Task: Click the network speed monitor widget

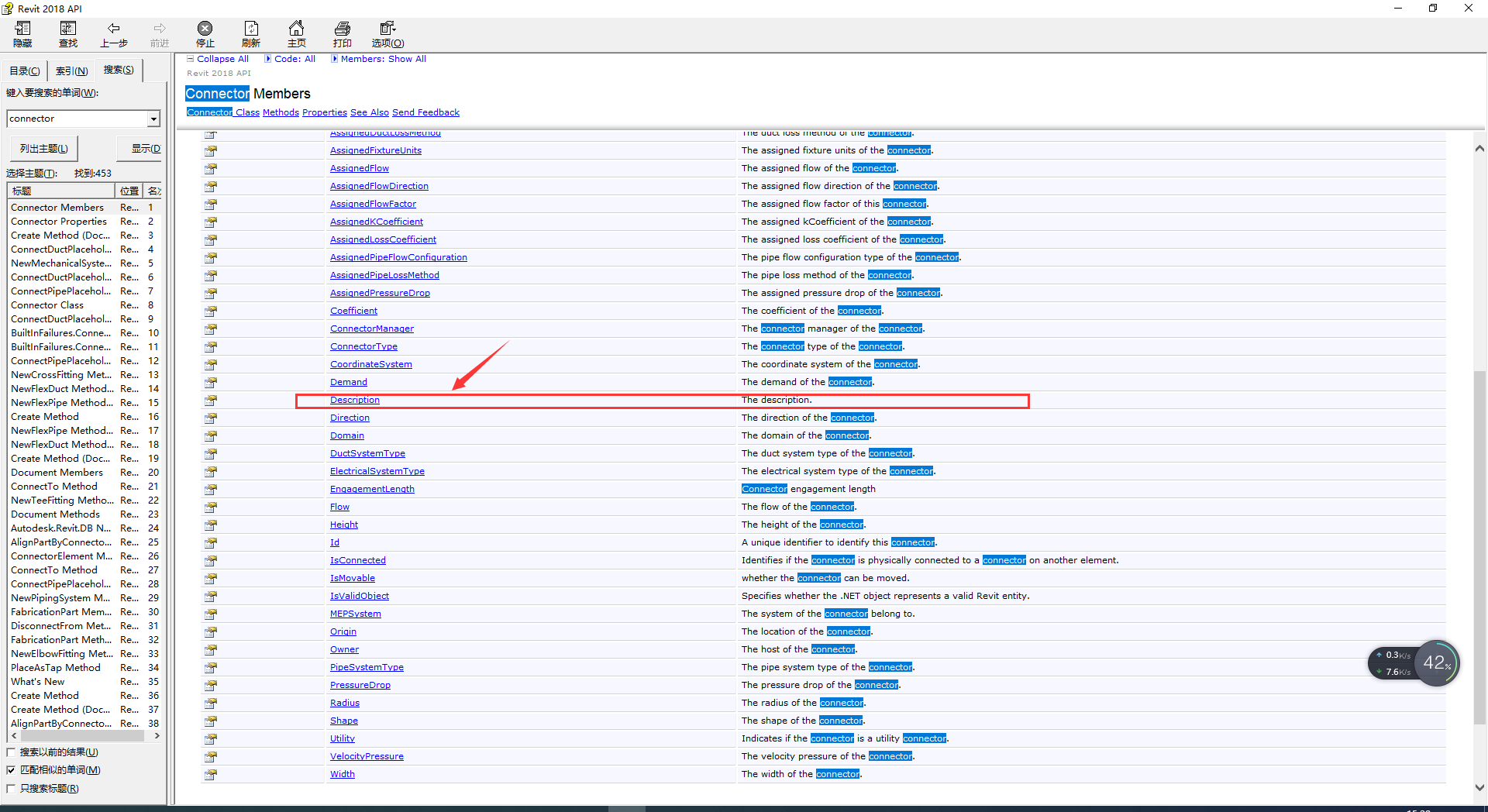Action: click(x=1414, y=663)
